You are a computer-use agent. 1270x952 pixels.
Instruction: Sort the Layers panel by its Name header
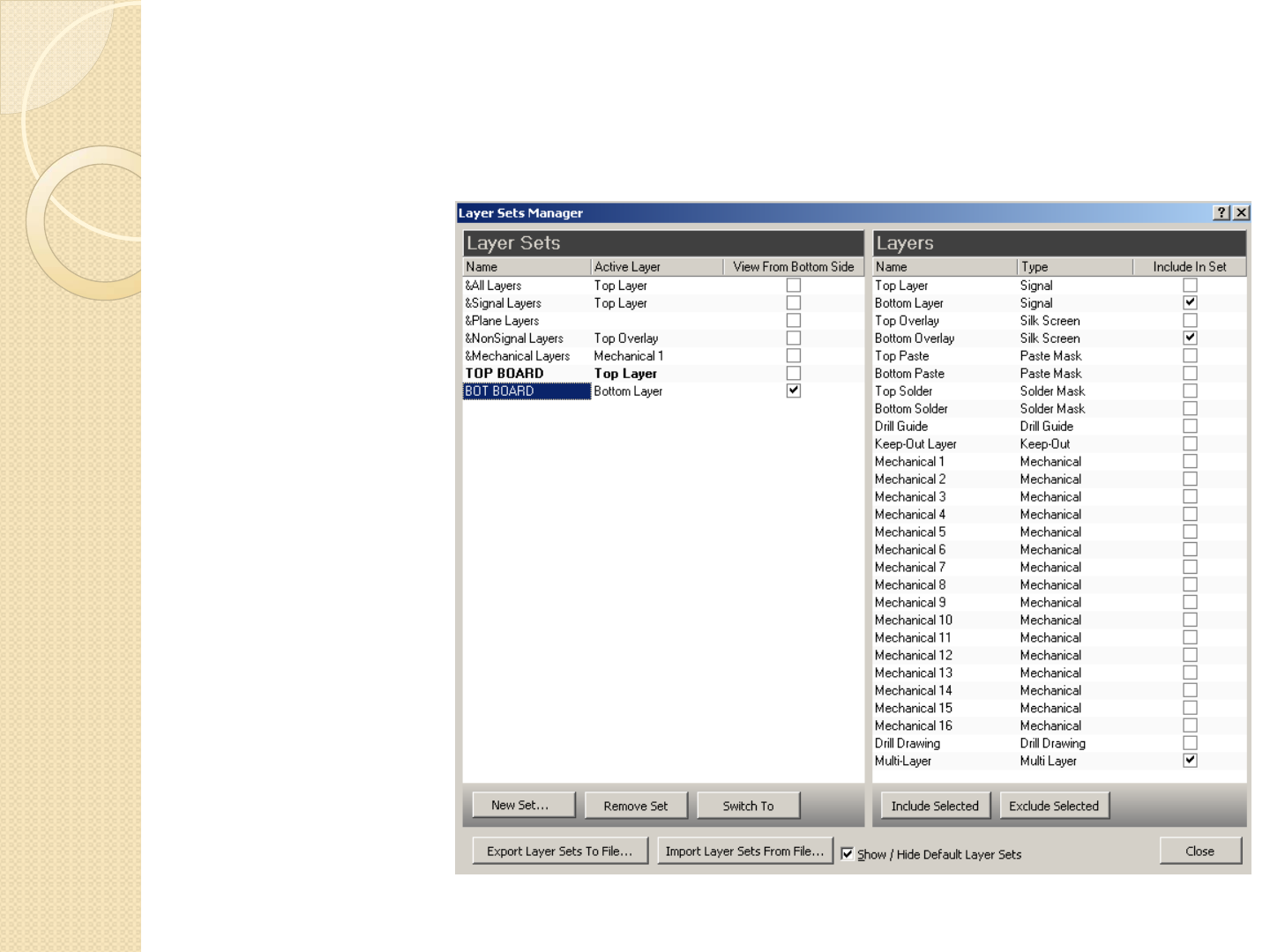pos(945,267)
